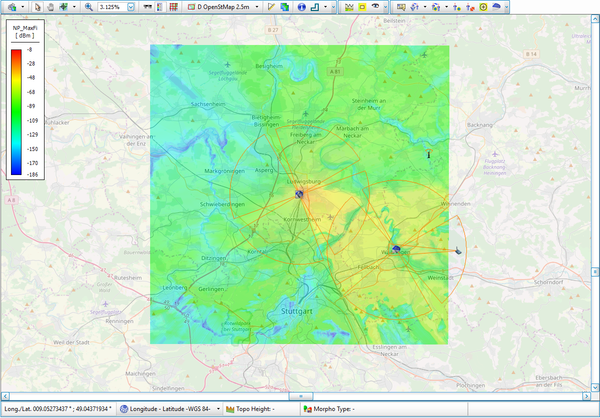
Task: Click the print/export globe icon in toolbar
Action: click(12, 7)
